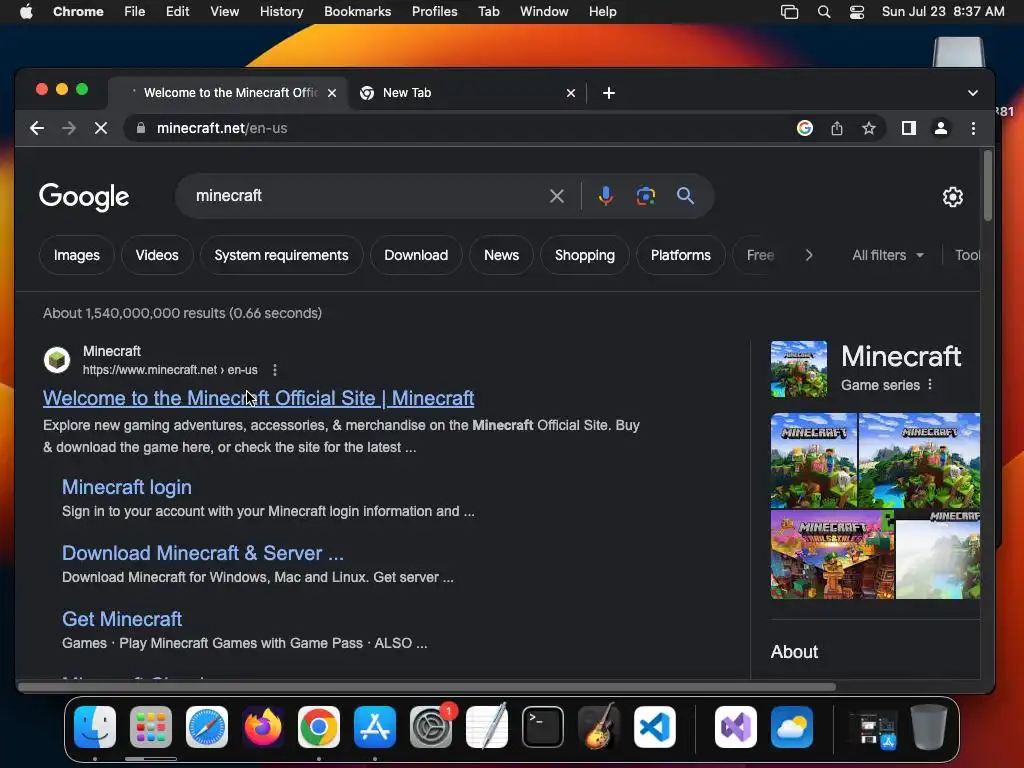This screenshot has height=768, width=1024.
Task: Open Launchpad from the Dock
Action: click(x=151, y=727)
